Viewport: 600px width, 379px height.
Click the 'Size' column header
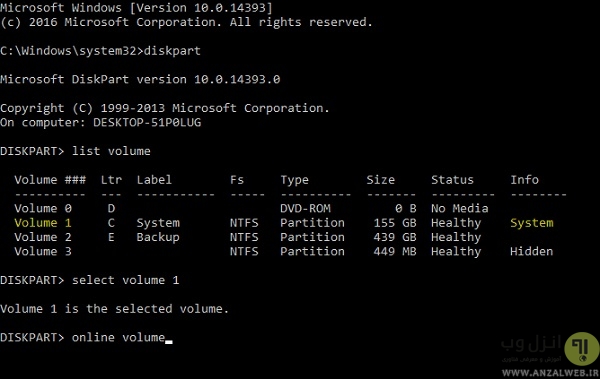(380, 180)
